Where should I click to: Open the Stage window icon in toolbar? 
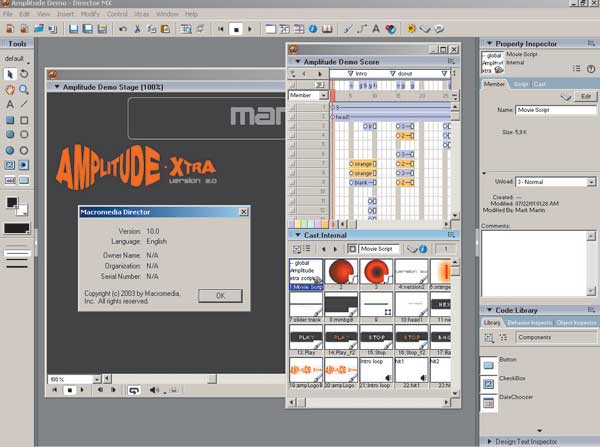tap(270, 29)
